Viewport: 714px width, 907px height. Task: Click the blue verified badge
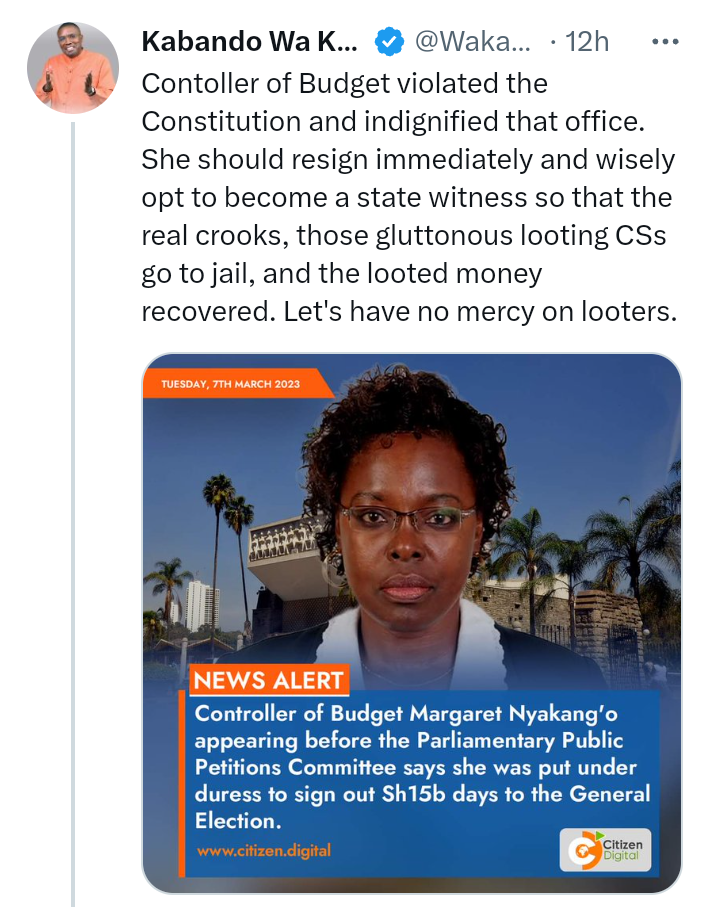pos(389,42)
